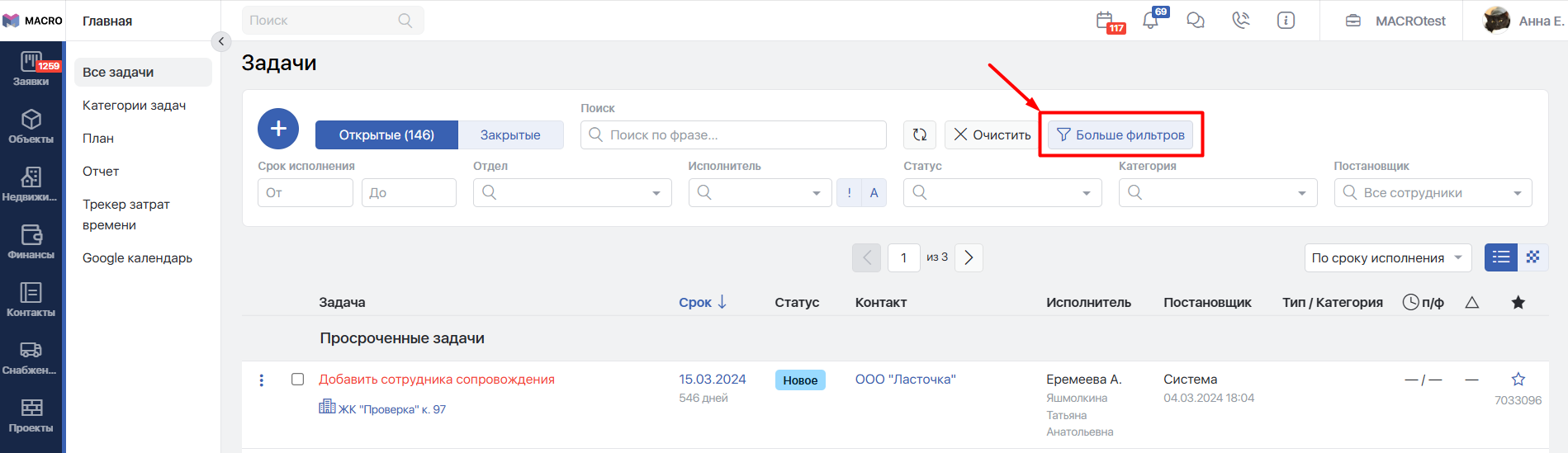Click the refresh filters icon
The width and height of the screenshot is (1568, 453).
click(x=920, y=134)
